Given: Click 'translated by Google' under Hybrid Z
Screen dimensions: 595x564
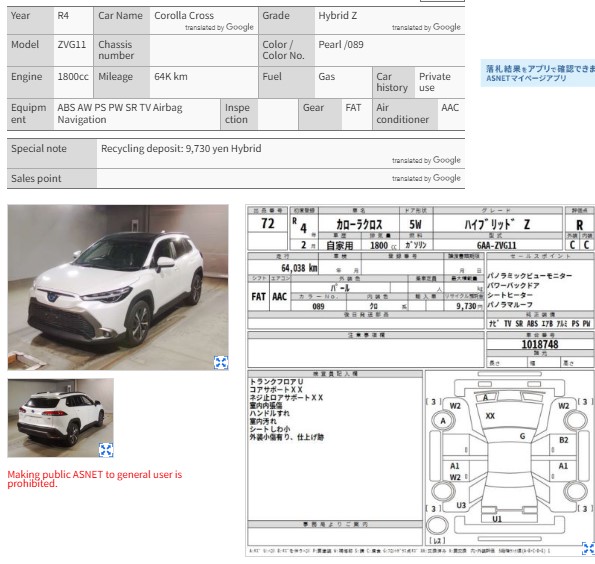Looking at the screenshot, I should [426, 27].
